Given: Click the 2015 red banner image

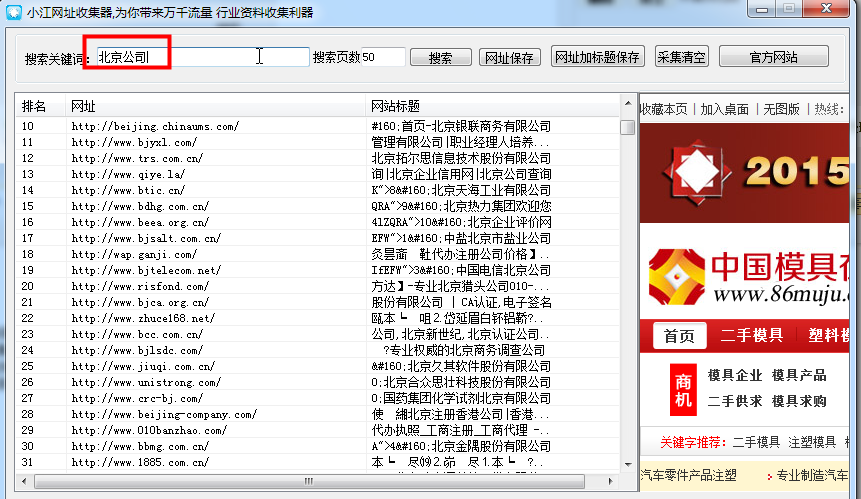Looking at the screenshot, I should pos(745,173).
